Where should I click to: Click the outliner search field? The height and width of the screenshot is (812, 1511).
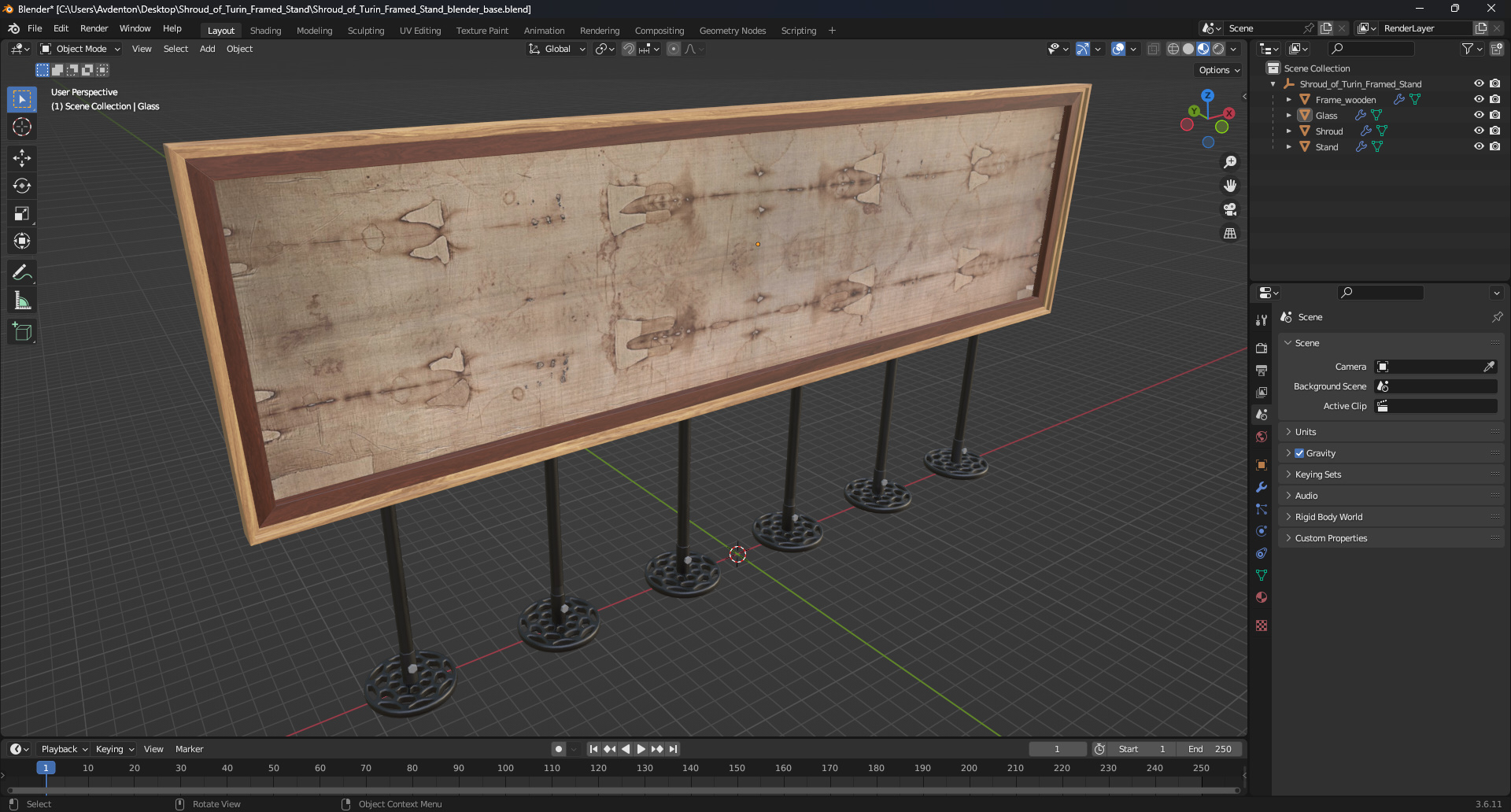click(1371, 49)
